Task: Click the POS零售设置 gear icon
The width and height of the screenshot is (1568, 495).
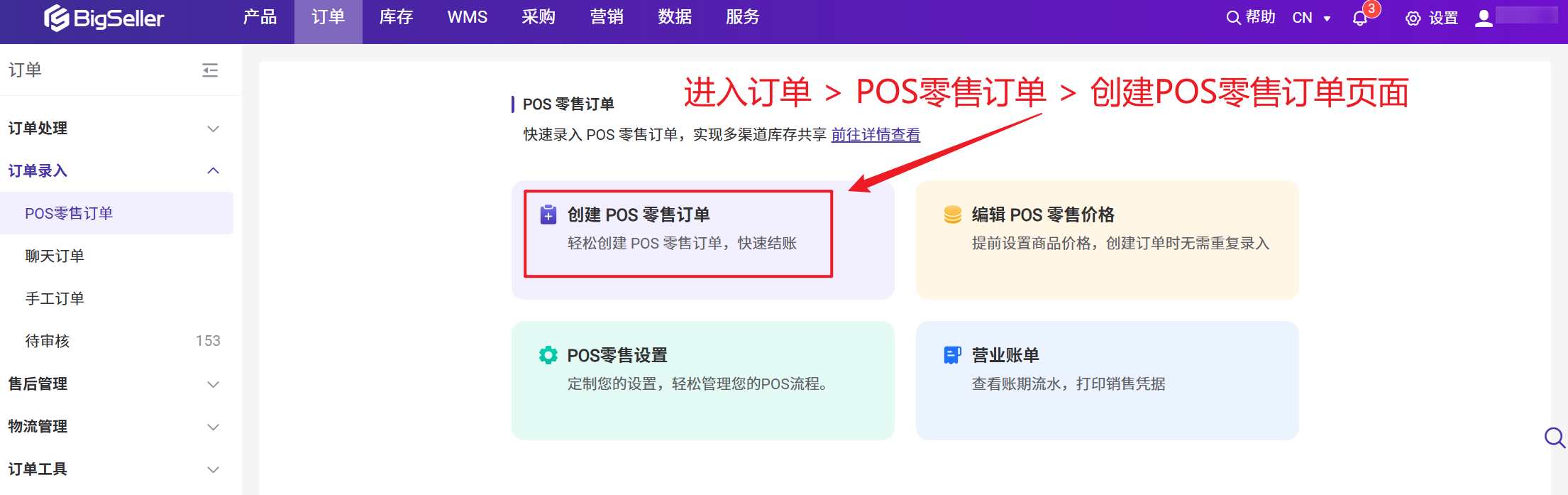Action: (x=548, y=355)
